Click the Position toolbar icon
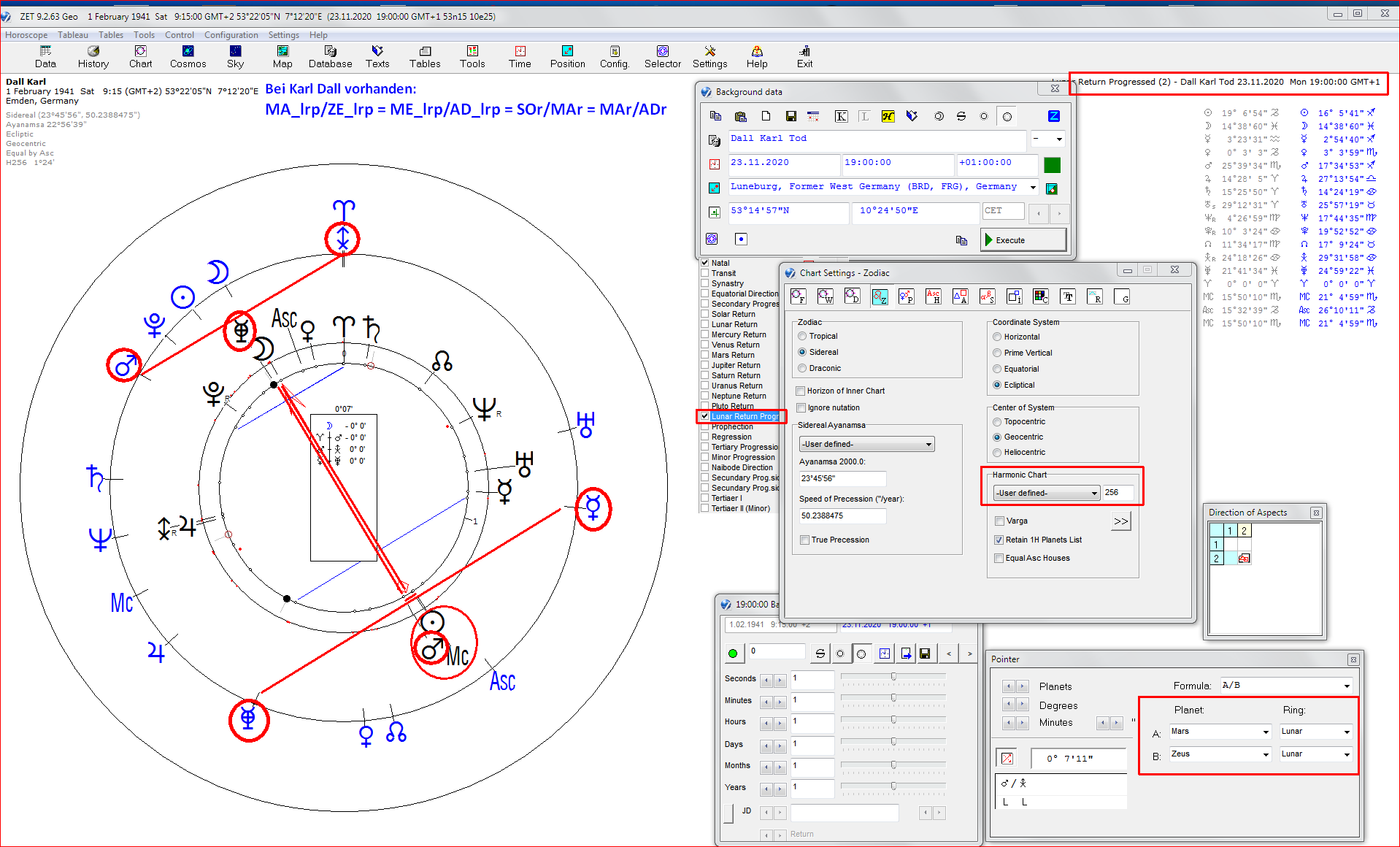 [x=567, y=56]
